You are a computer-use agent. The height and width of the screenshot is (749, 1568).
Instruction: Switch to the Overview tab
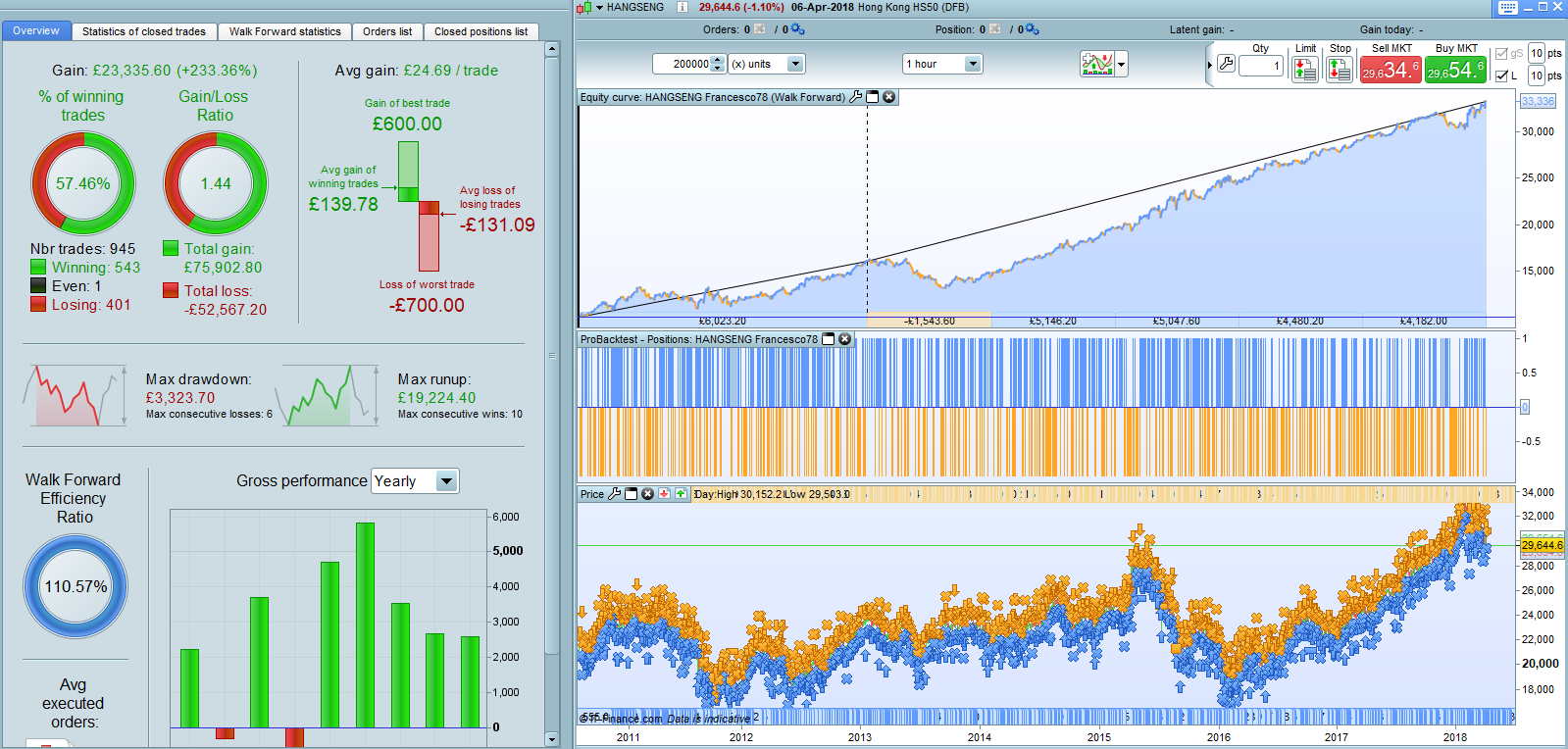(36, 31)
